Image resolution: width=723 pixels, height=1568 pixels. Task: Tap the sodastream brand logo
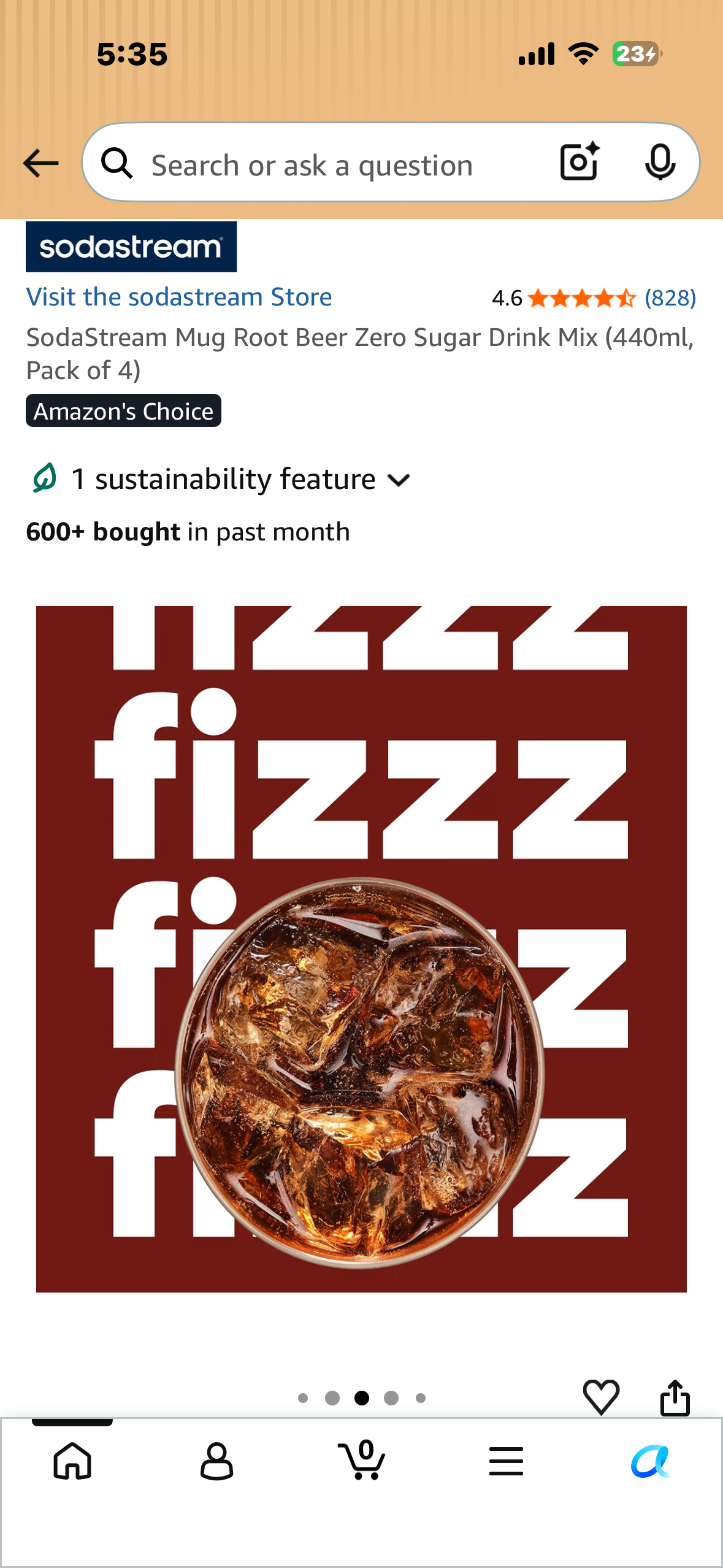131,247
